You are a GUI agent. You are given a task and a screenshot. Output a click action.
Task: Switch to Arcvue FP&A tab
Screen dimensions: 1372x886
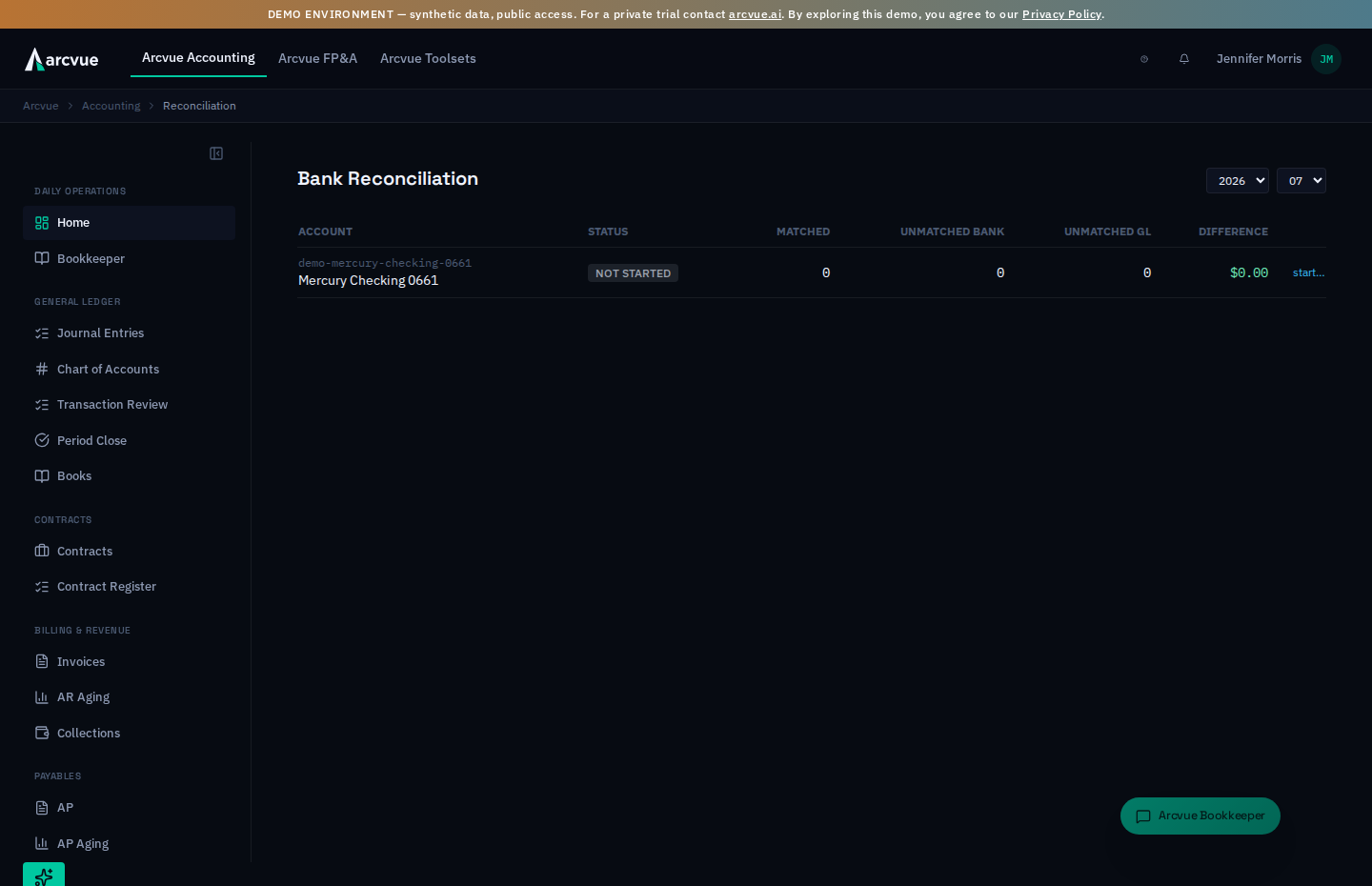(317, 58)
